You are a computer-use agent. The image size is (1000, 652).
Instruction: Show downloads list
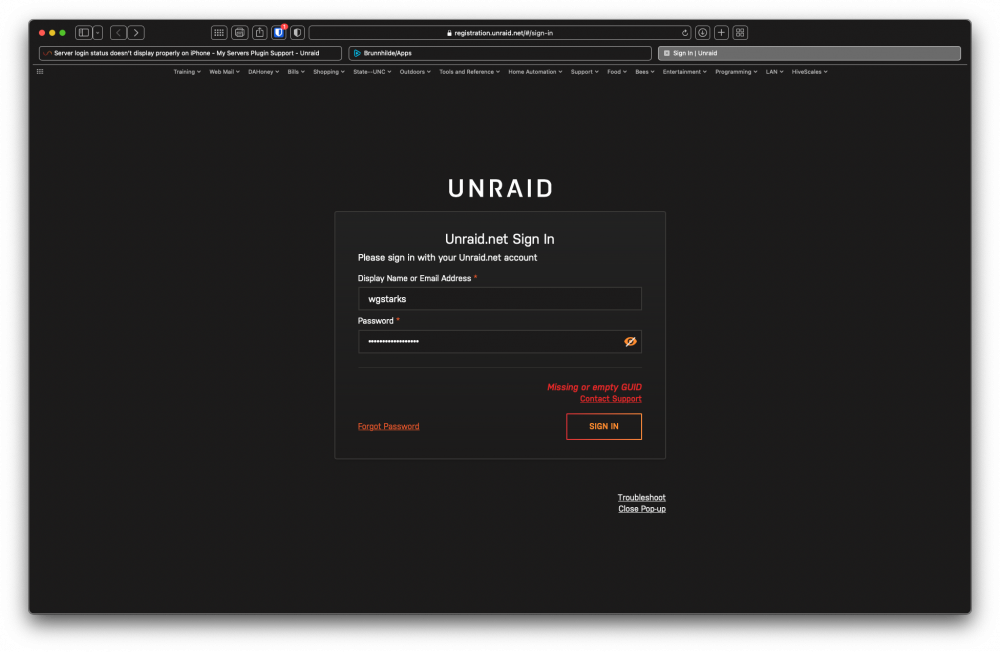(702, 33)
